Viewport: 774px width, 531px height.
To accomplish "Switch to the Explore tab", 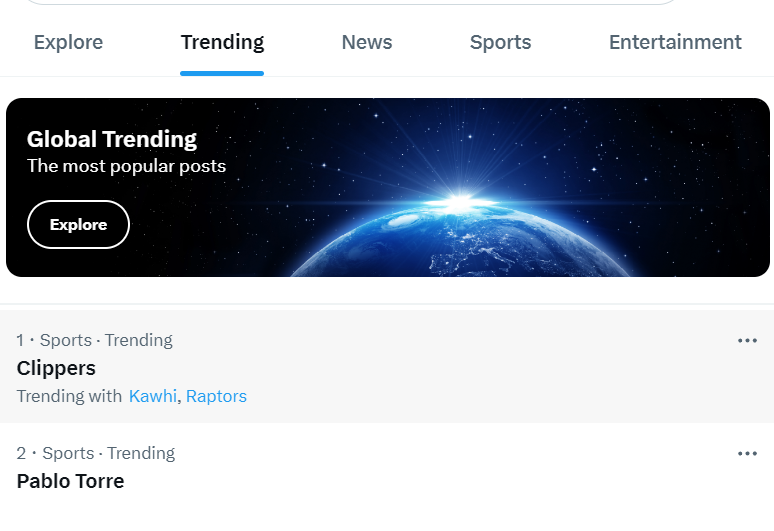I will pyautogui.click(x=69, y=42).
